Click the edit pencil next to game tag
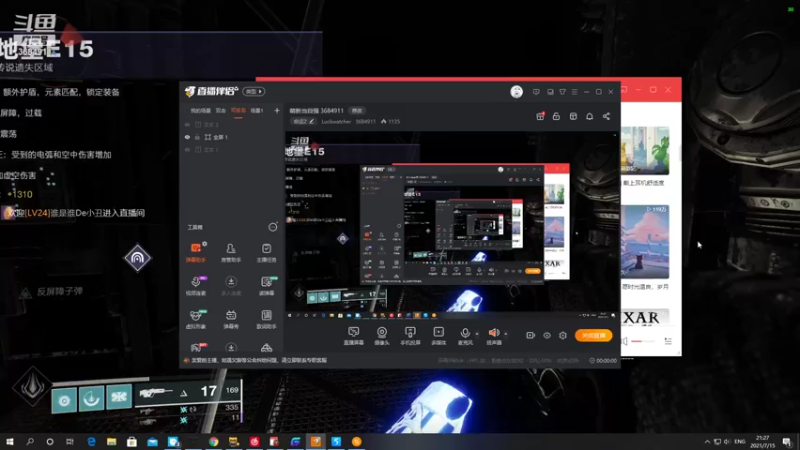Viewport: 800px width, 450px height. (311, 121)
